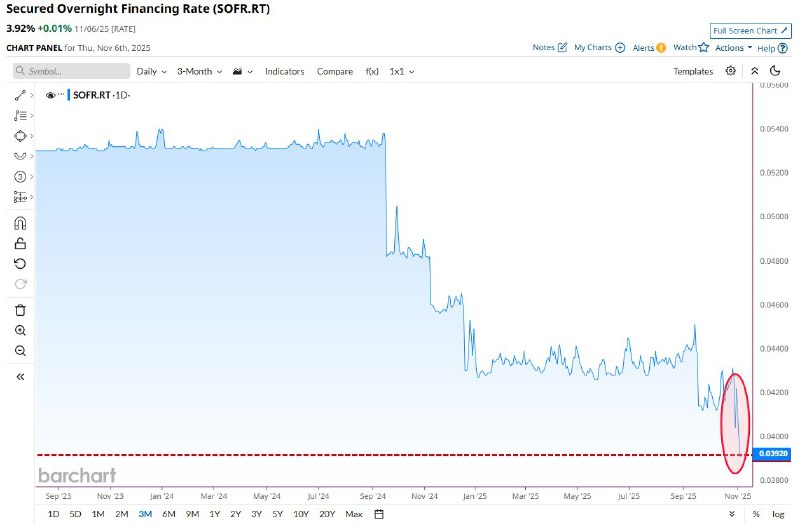Expand line tool options arrow
800x528 pixels.
tap(32, 95)
